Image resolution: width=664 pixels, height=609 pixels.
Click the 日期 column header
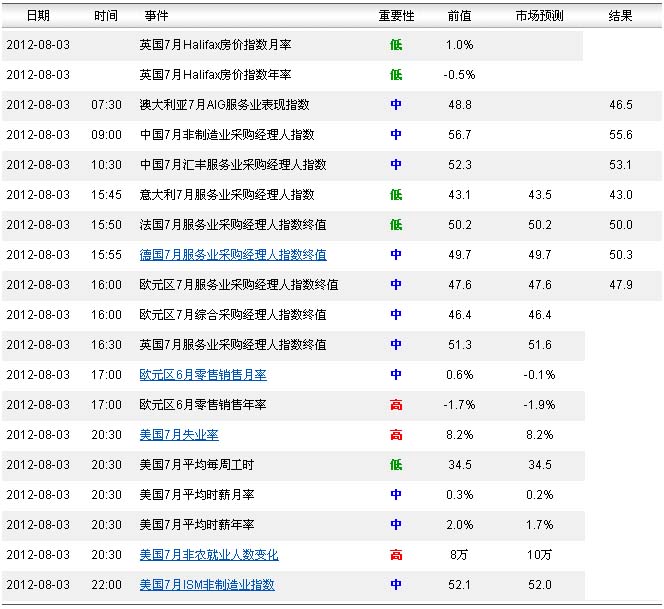pos(38,16)
